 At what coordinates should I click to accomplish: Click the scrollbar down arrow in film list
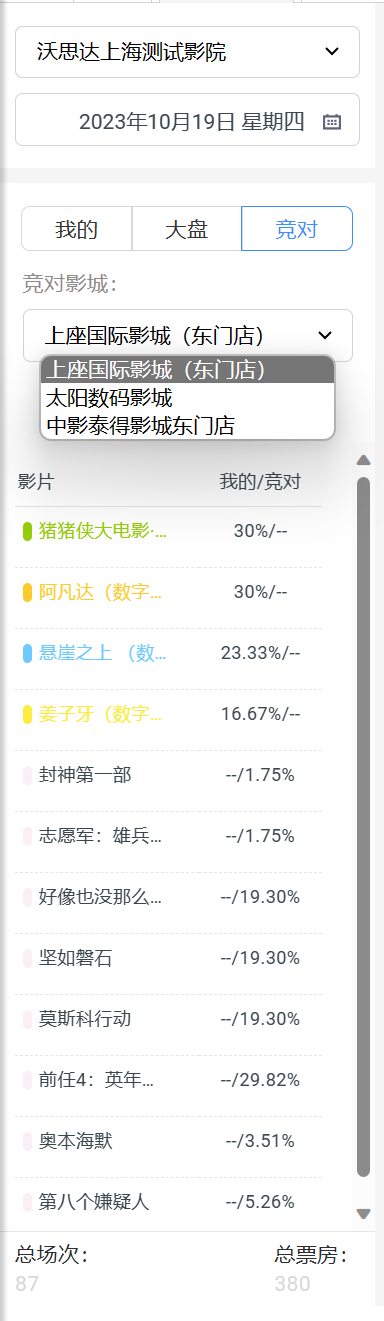(363, 1213)
